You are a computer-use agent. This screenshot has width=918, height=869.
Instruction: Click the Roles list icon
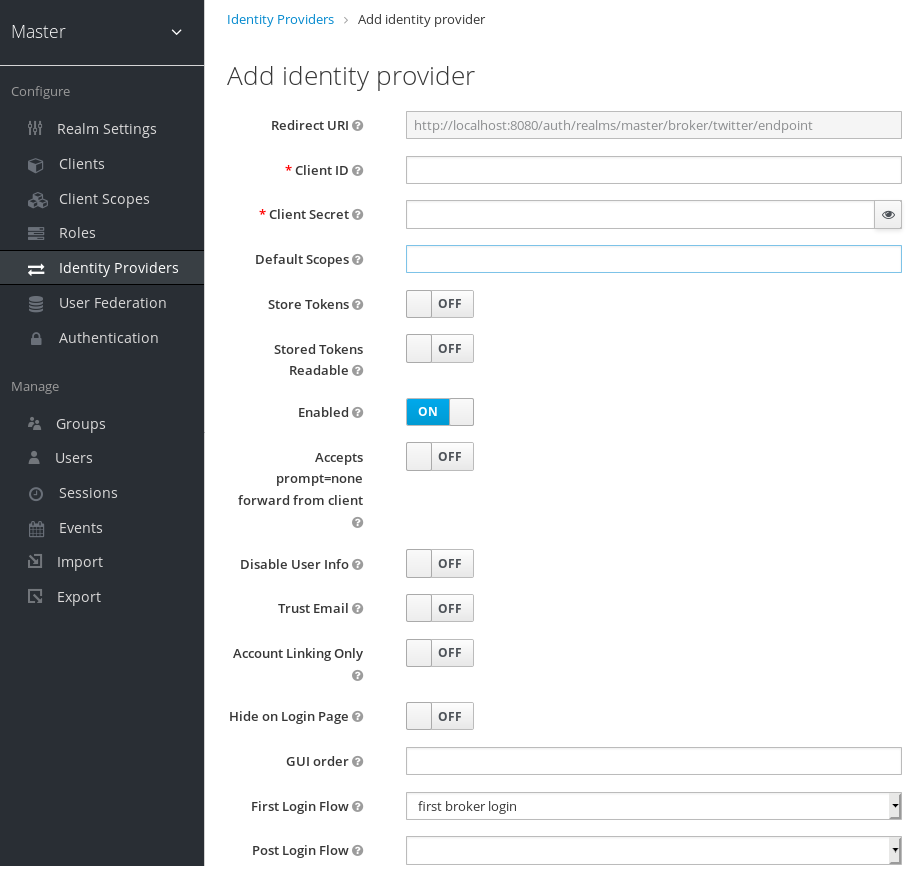point(36,234)
